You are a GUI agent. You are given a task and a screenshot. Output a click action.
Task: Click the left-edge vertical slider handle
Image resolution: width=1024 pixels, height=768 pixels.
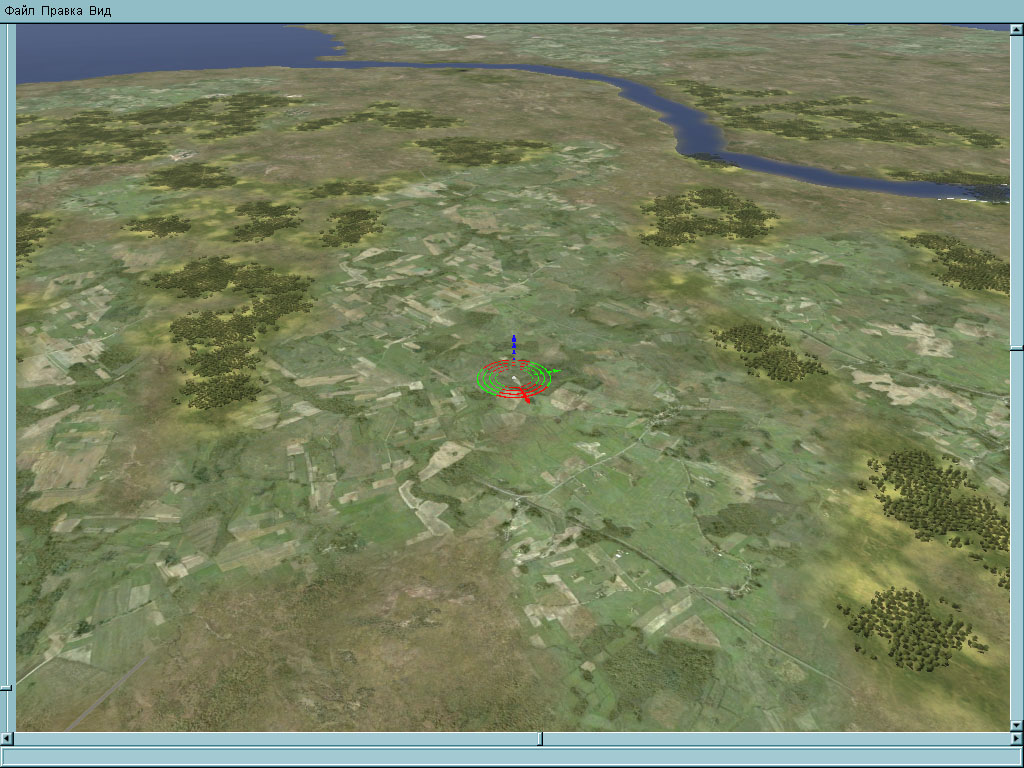coord(6,688)
